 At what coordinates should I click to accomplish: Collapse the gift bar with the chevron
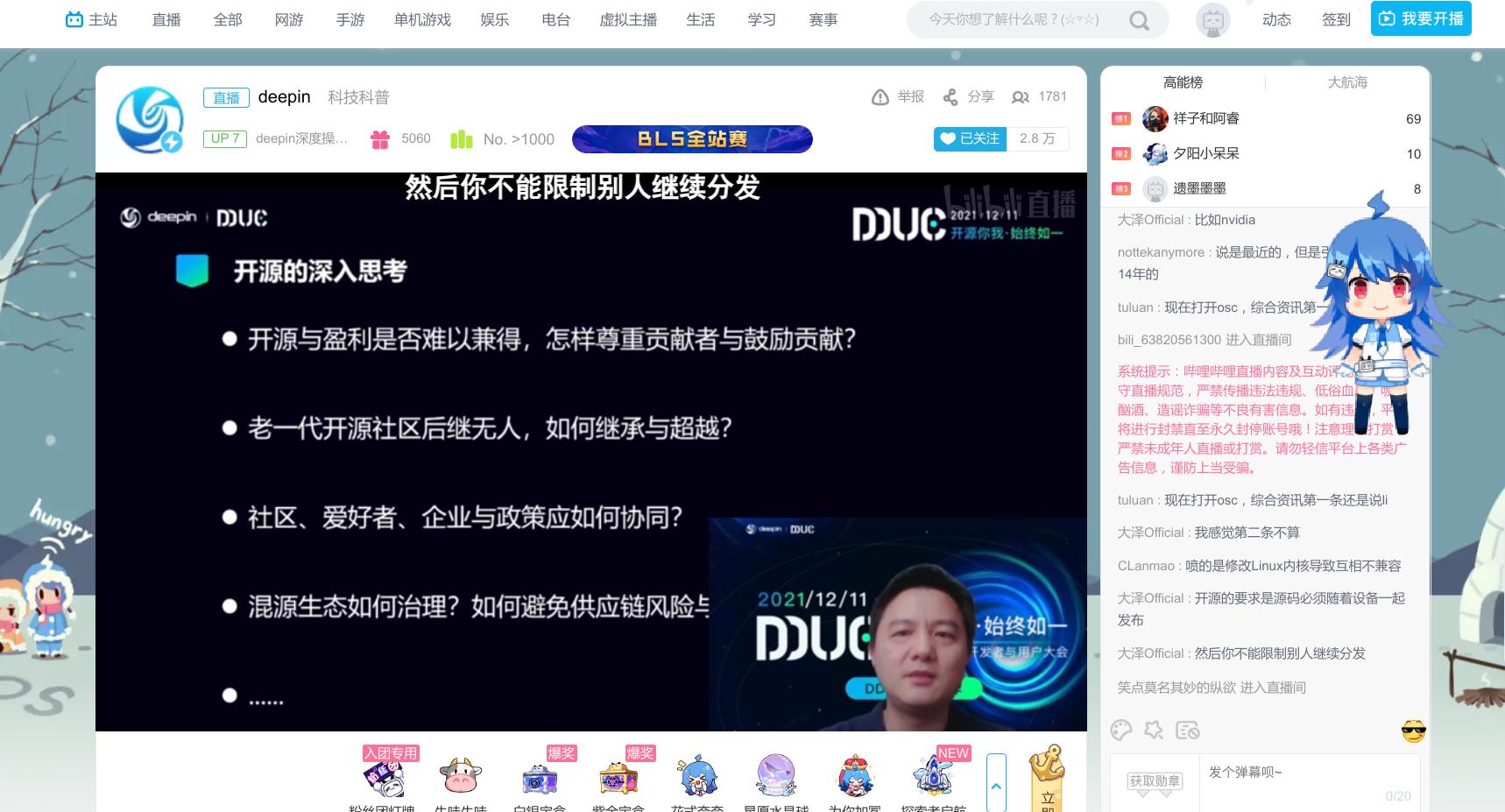pyautogui.click(x=996, y=787)
